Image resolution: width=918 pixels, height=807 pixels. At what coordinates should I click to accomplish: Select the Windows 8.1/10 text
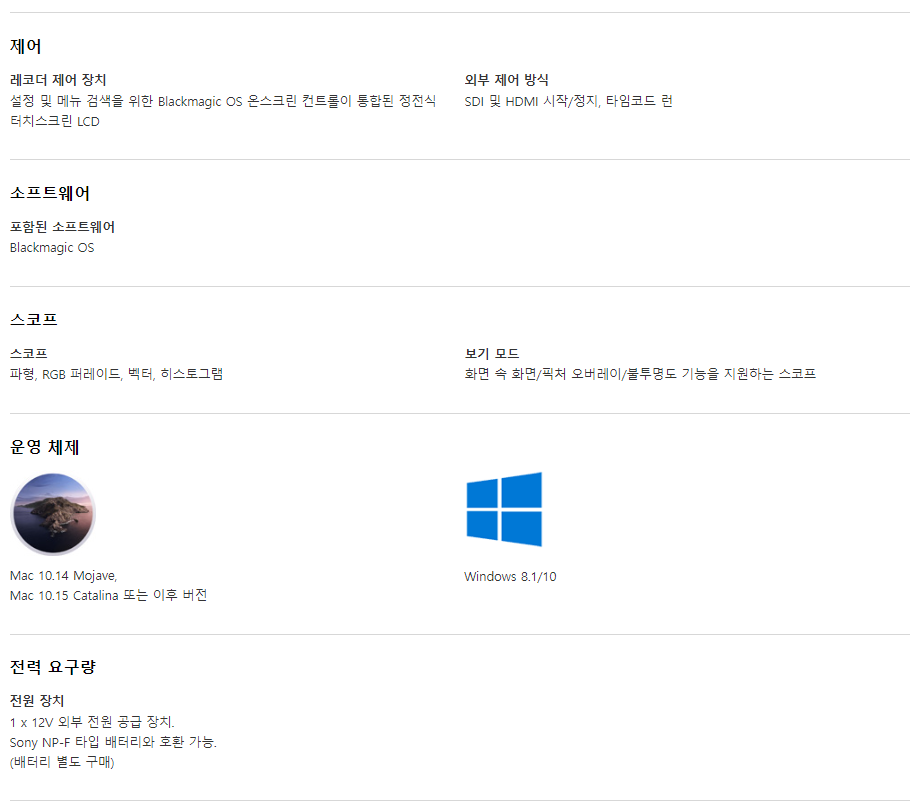[511, 577]
